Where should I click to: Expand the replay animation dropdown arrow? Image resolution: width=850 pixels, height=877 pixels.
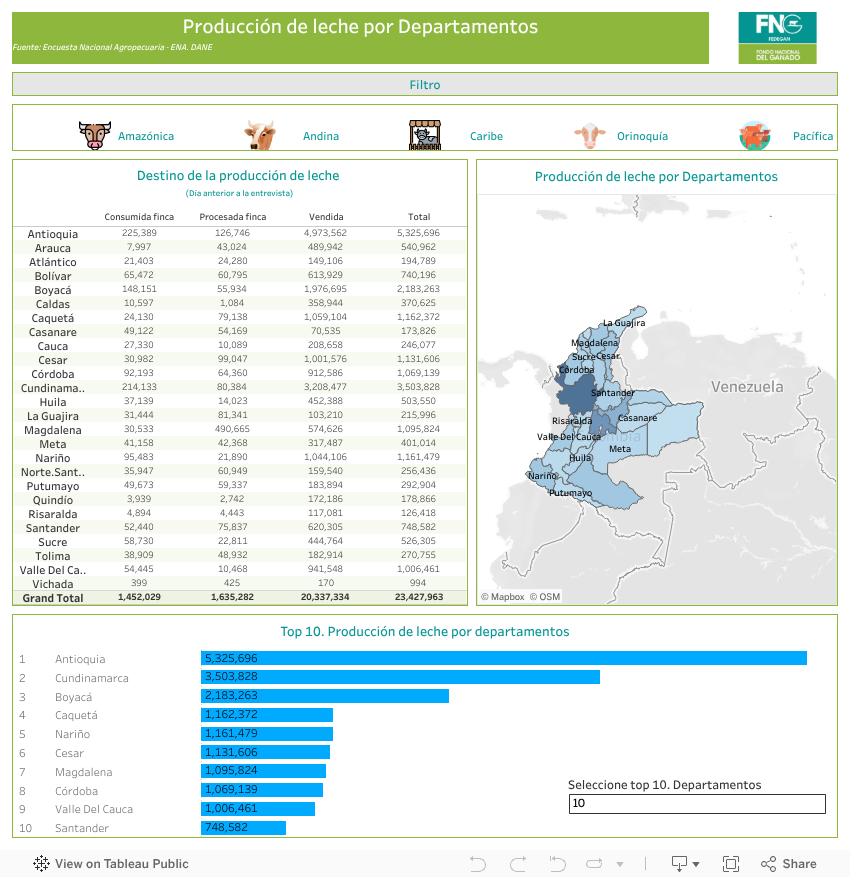click(x=620, y=864)
